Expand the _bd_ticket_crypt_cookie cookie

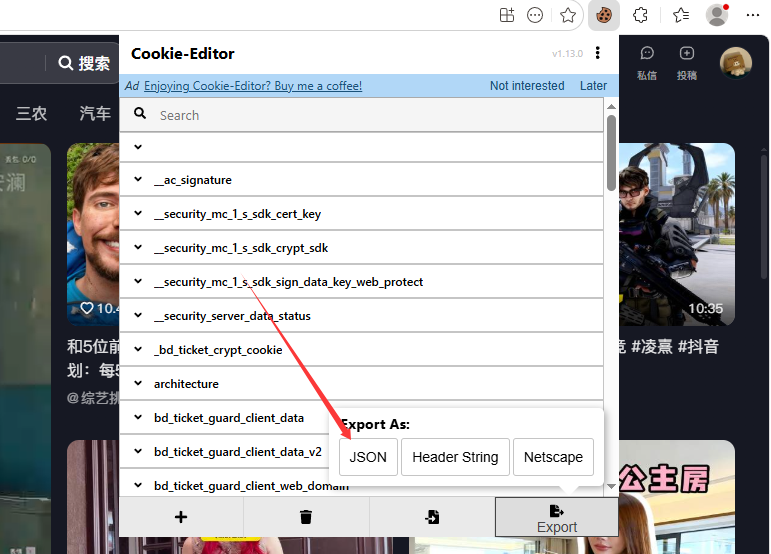(x=361, y=350)
